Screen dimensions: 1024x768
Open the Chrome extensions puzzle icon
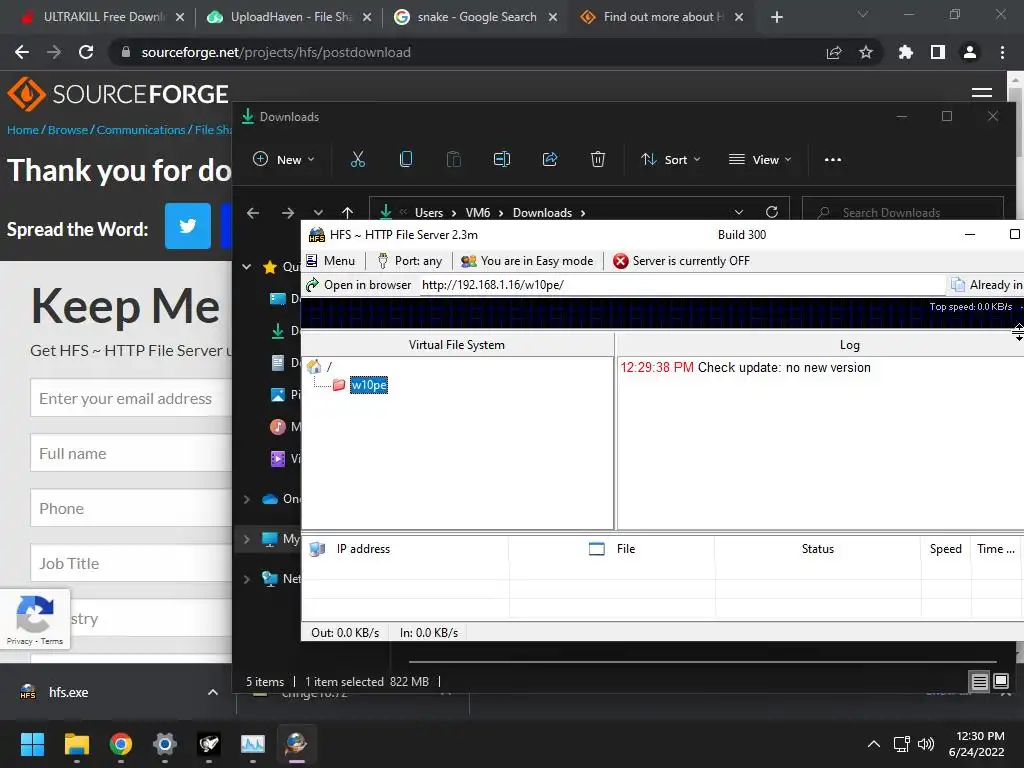tap(906, 52)
